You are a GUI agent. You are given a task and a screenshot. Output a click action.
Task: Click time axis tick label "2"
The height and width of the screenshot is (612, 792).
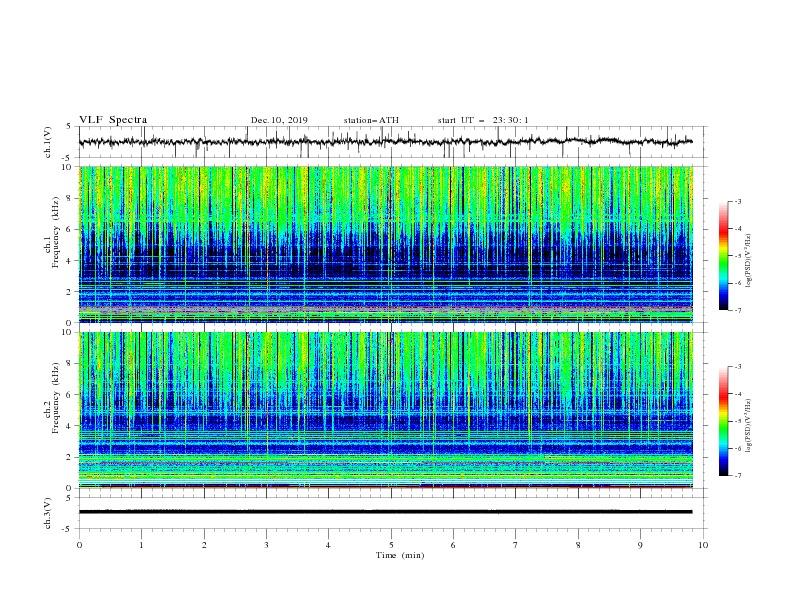204,545
